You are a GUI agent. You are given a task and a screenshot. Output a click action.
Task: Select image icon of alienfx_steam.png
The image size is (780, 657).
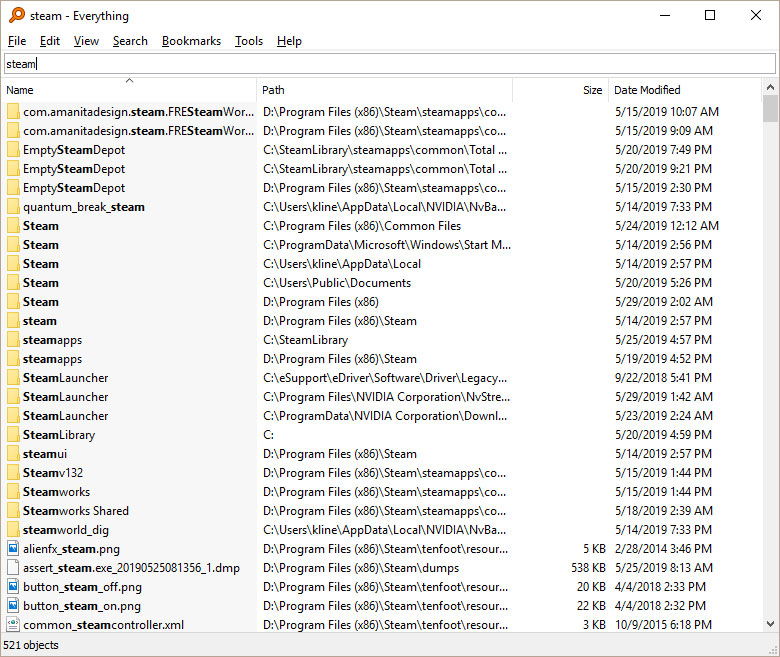(13, 549)
